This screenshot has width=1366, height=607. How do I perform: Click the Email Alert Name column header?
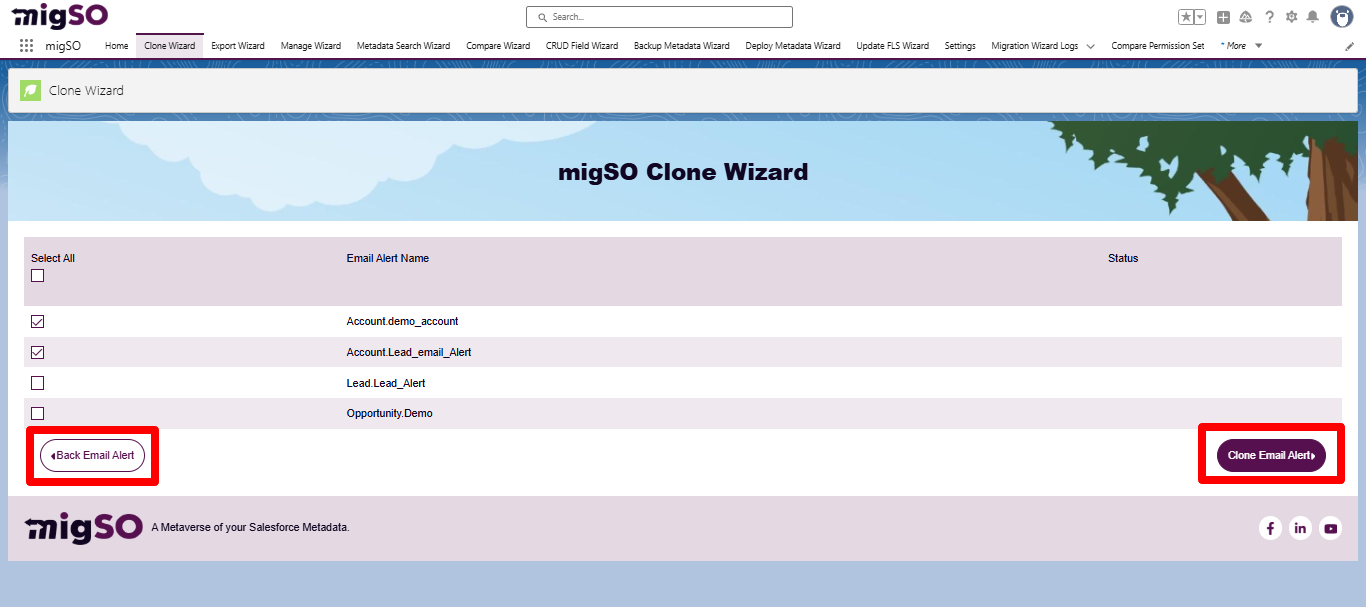(388, 258)
